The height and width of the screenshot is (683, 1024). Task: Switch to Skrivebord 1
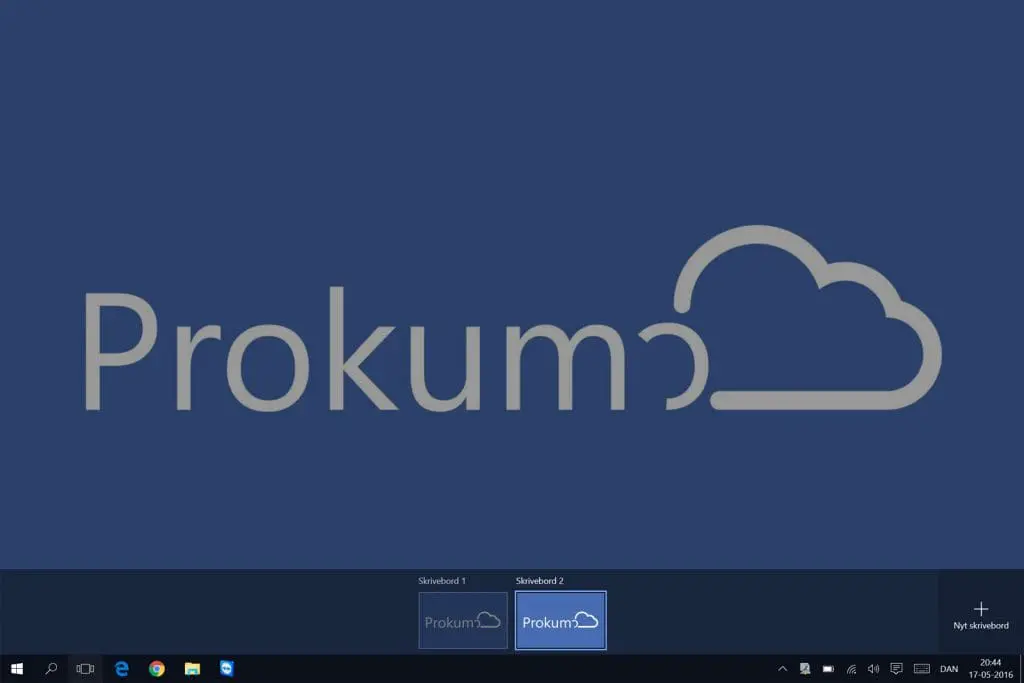click(462, 620)
